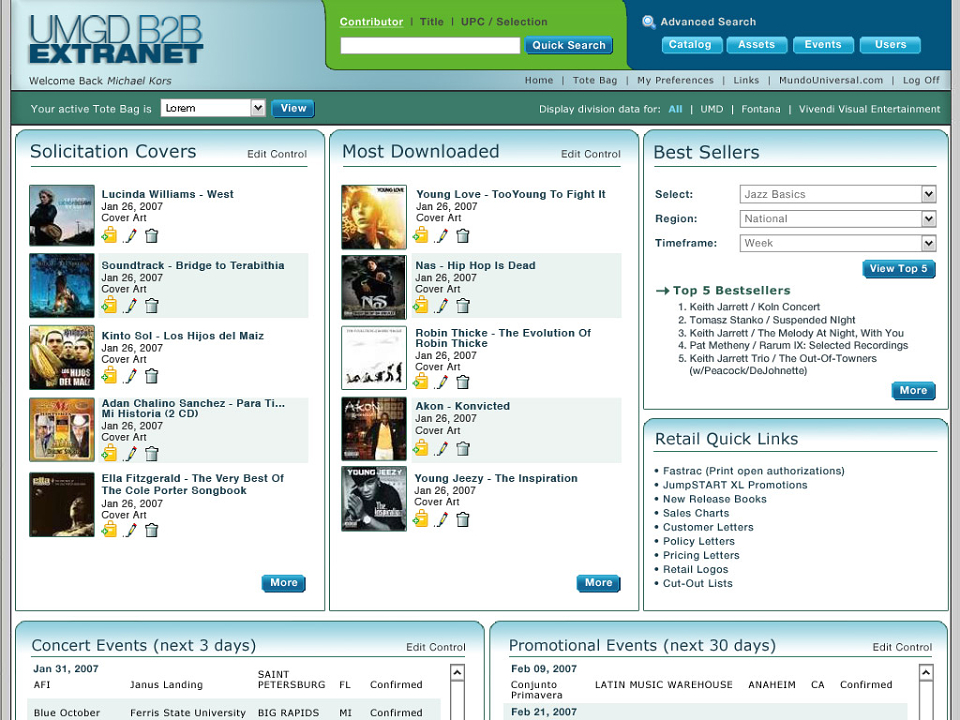The height and width of the screenshot is (720, 960).
Task: Click pencil icon under Kinto Sol
Action: [130, 376]
